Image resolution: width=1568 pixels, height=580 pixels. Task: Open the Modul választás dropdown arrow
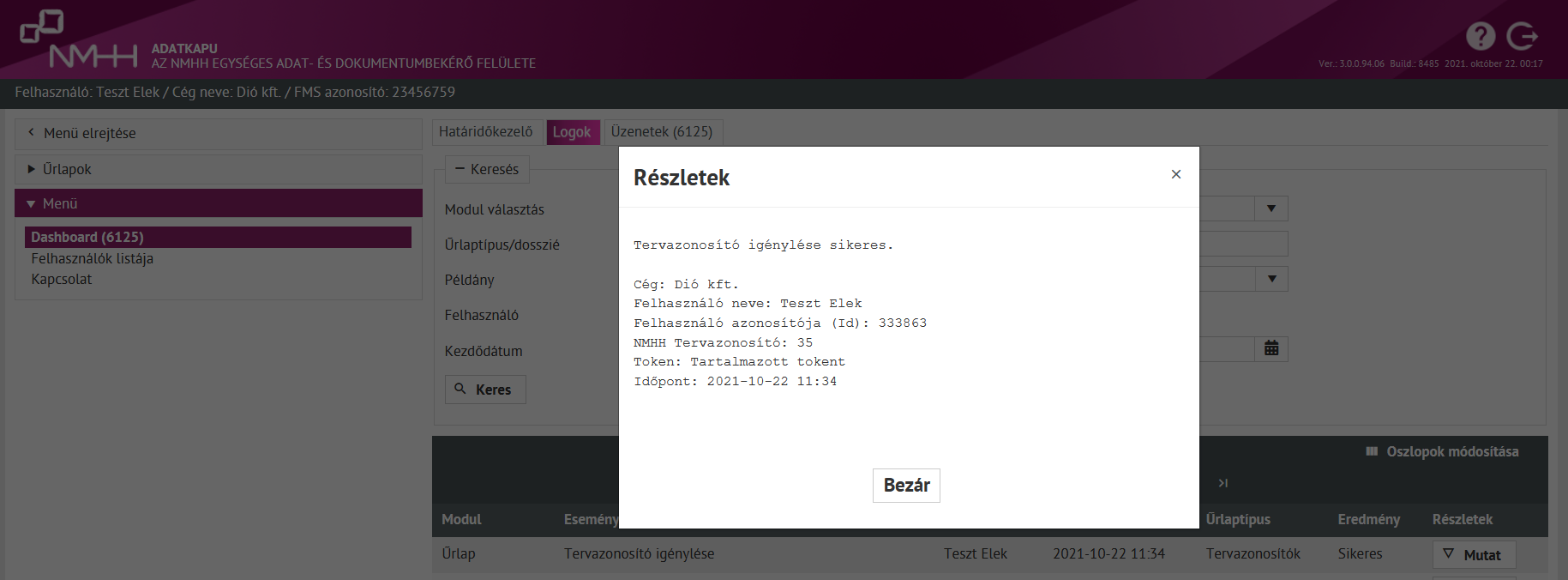[x=1271, y=208]
